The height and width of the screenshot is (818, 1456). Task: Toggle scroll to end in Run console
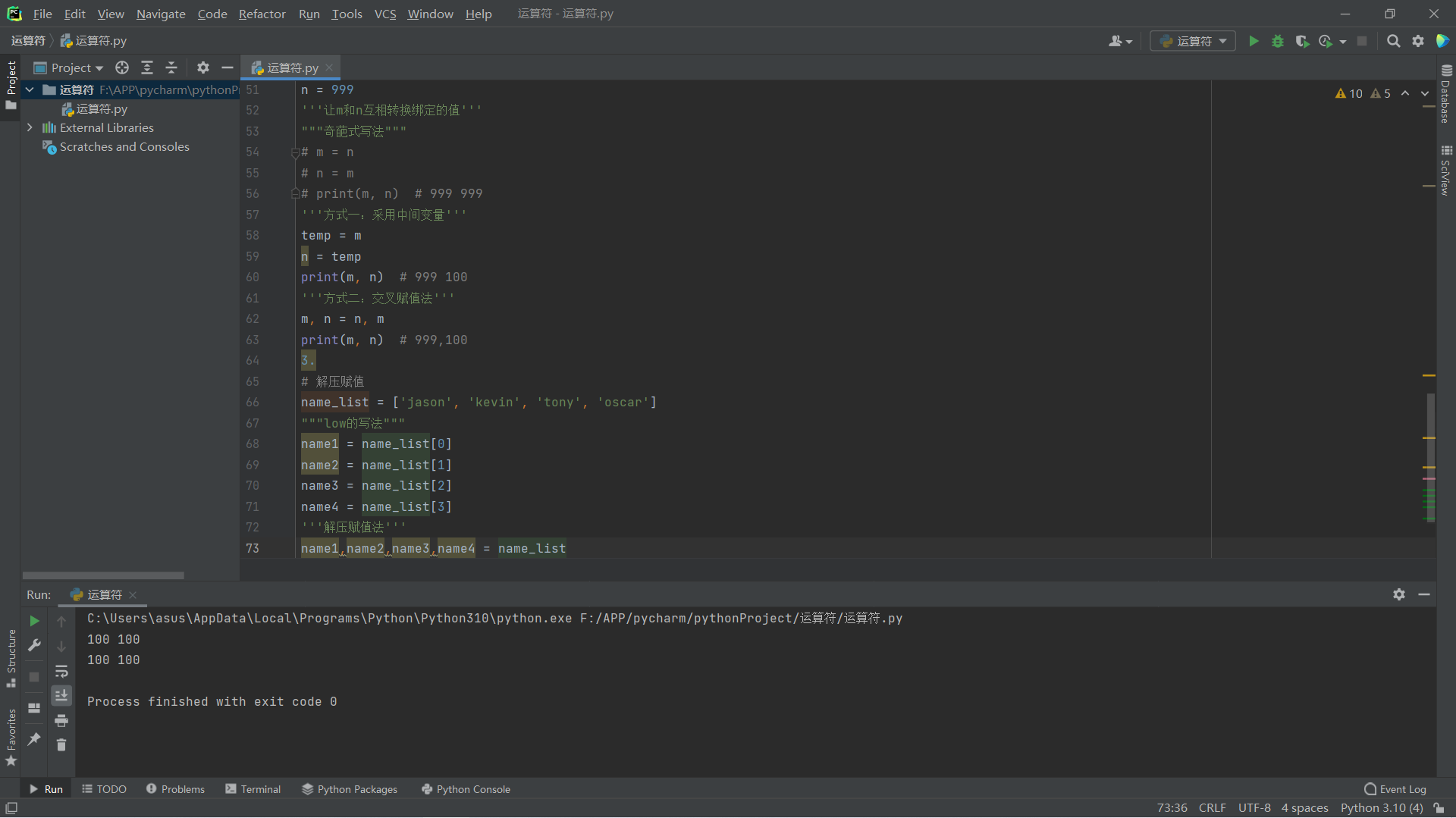(61, 695)
